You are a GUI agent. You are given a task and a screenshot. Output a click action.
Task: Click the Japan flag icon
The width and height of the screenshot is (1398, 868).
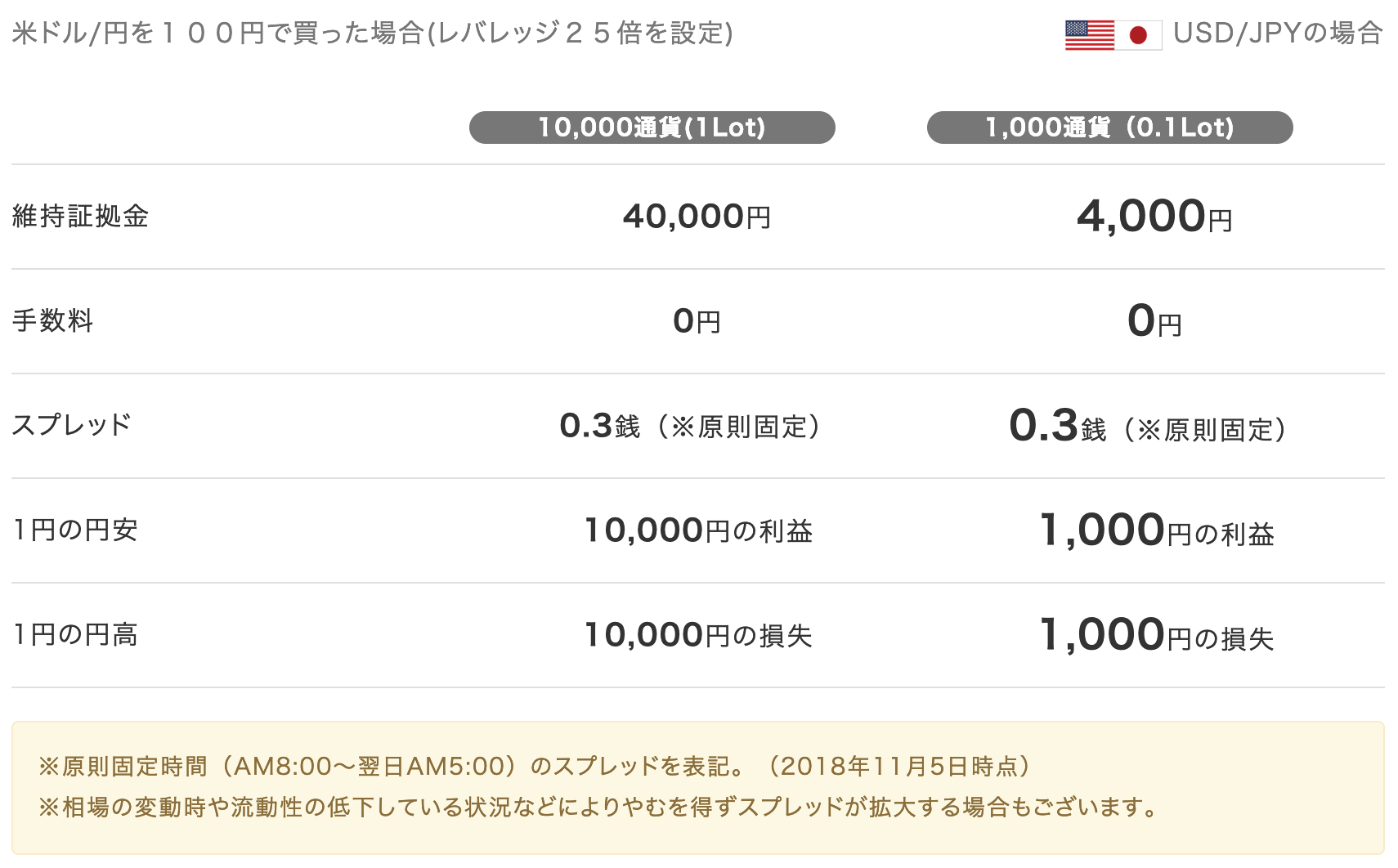coord(1138,35)
